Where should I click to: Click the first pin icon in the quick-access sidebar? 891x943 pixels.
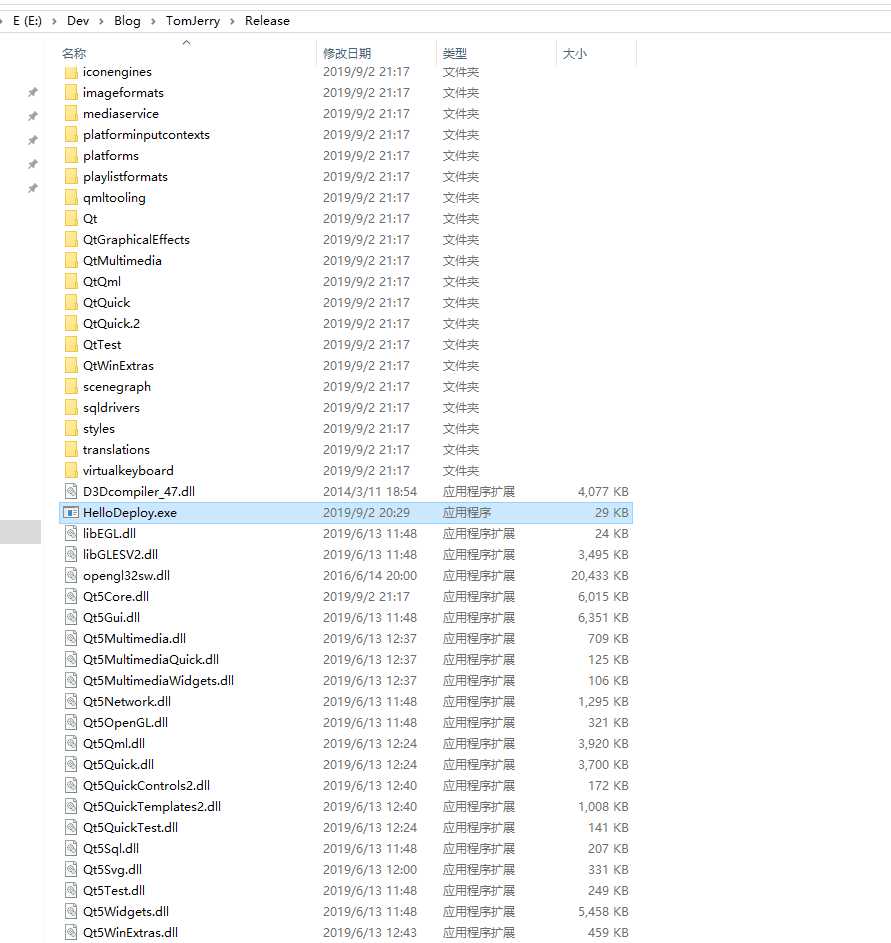coord(33,92)
